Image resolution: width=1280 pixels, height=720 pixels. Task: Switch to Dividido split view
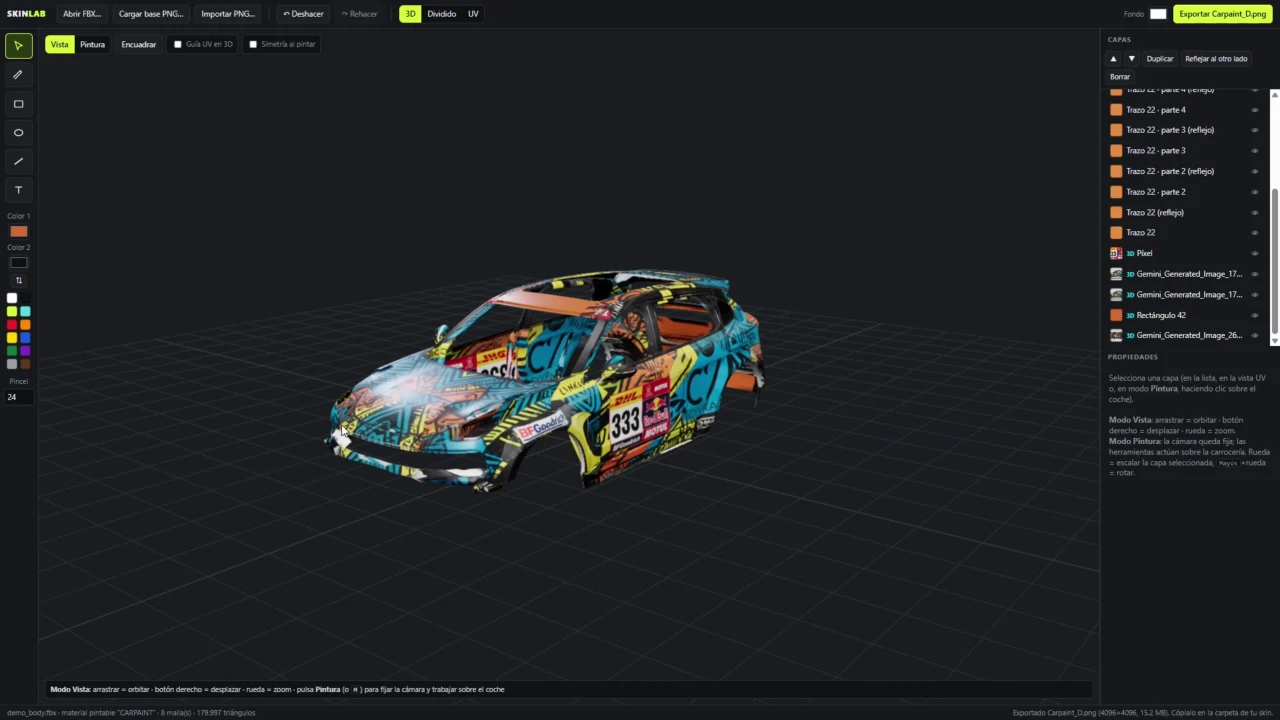click(x=441, y=14)
